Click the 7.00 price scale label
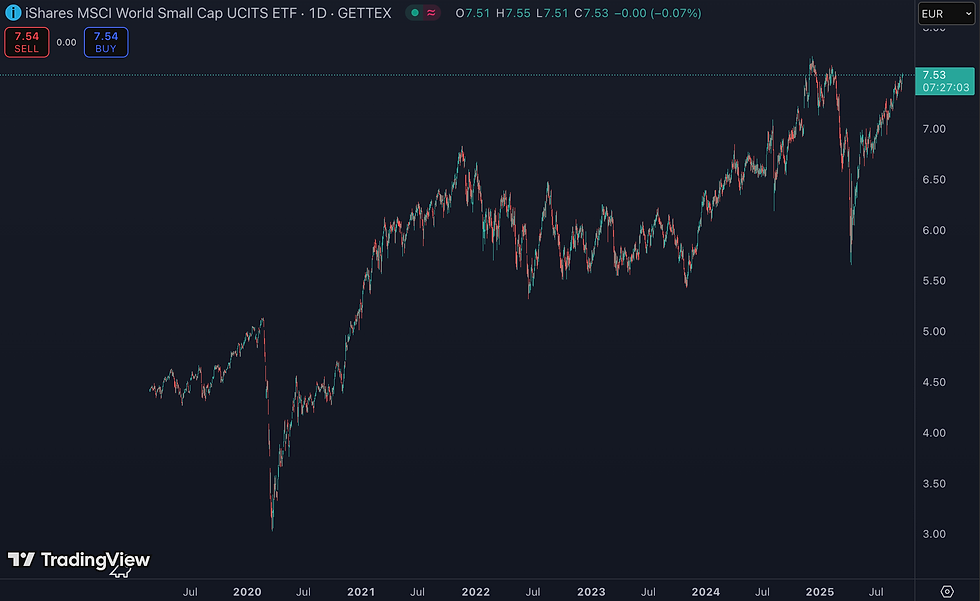The height and width of the screenshot is (601, 980). tap(934, 129)
